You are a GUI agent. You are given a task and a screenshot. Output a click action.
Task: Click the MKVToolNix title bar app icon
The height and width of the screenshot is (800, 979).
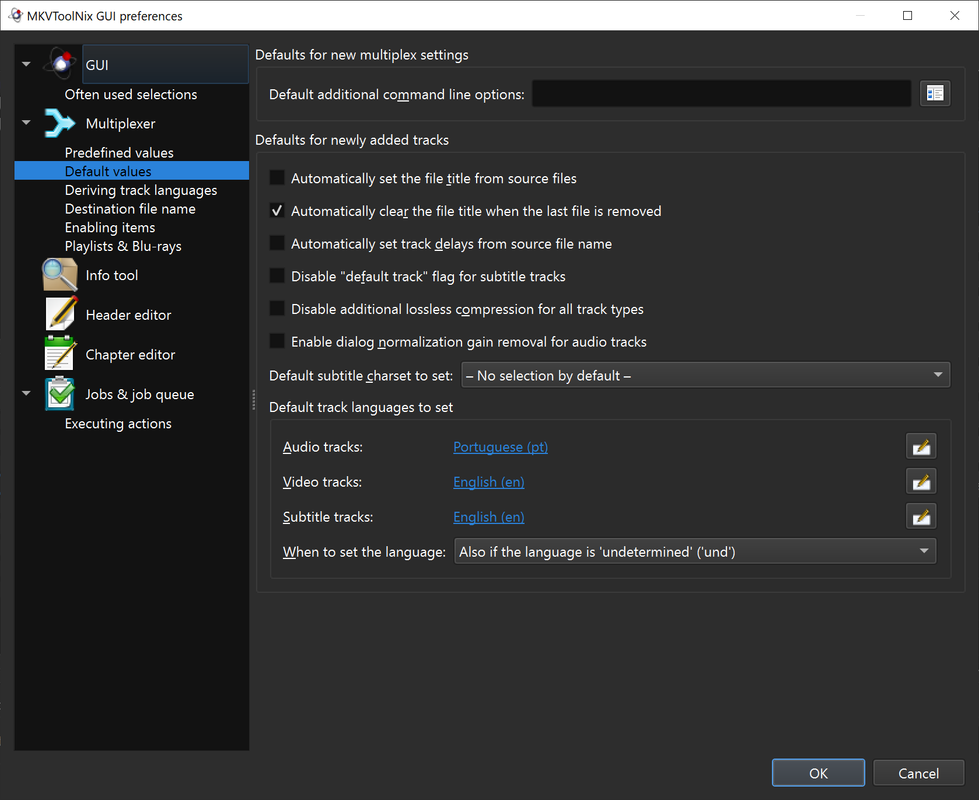tap(16, 15)
